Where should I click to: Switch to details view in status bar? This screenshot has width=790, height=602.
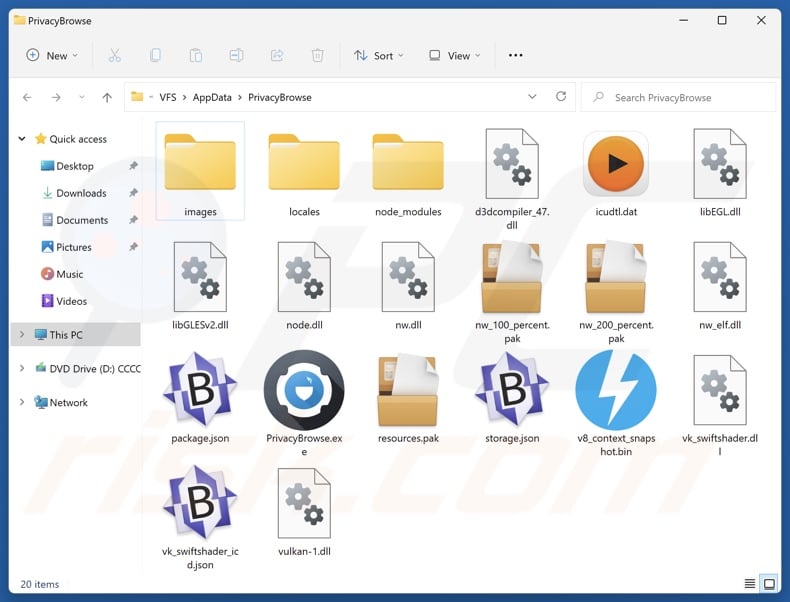[x=750, y=584]
